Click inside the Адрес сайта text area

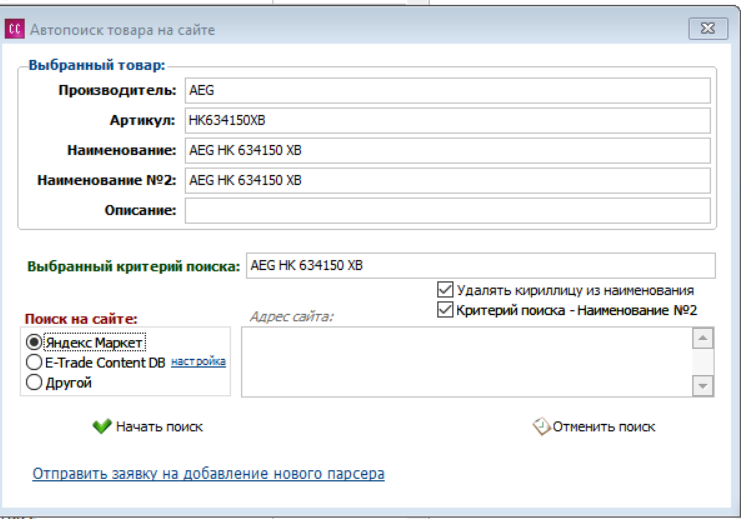(466, 362)
